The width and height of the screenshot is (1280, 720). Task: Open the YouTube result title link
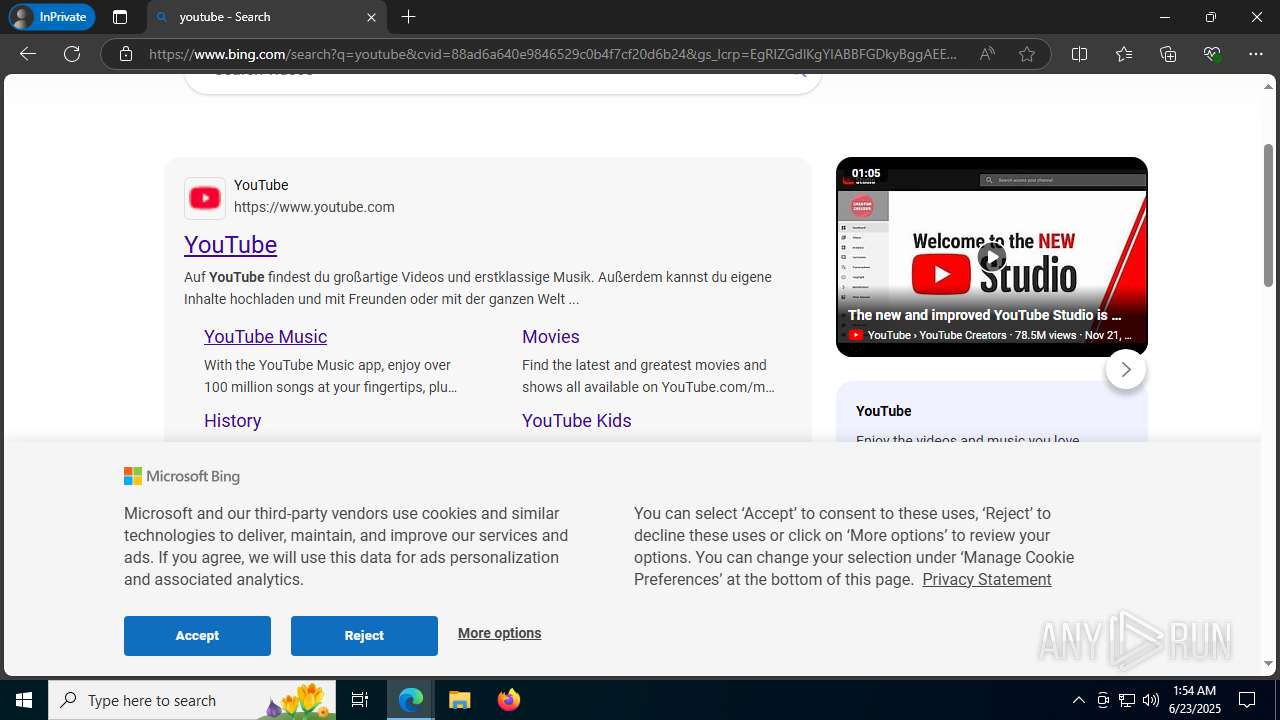pos(230,245)
